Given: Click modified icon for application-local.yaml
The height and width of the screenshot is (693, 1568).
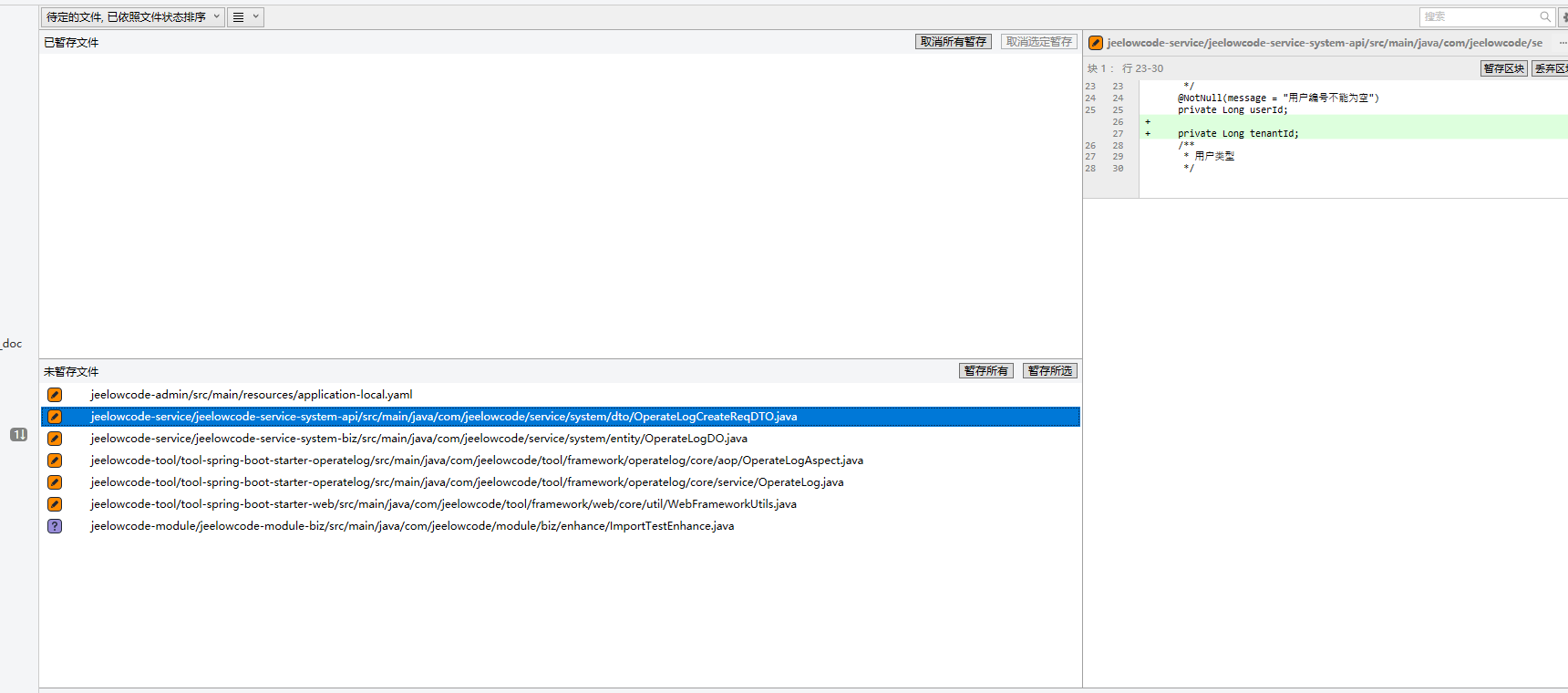Looking at the screenshot, I should (55, 395).
